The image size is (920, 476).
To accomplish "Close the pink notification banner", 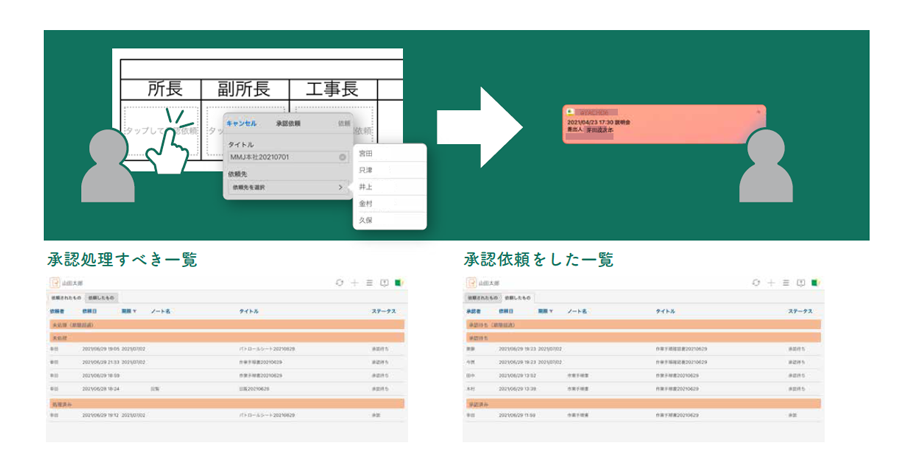I will (757, 112).
